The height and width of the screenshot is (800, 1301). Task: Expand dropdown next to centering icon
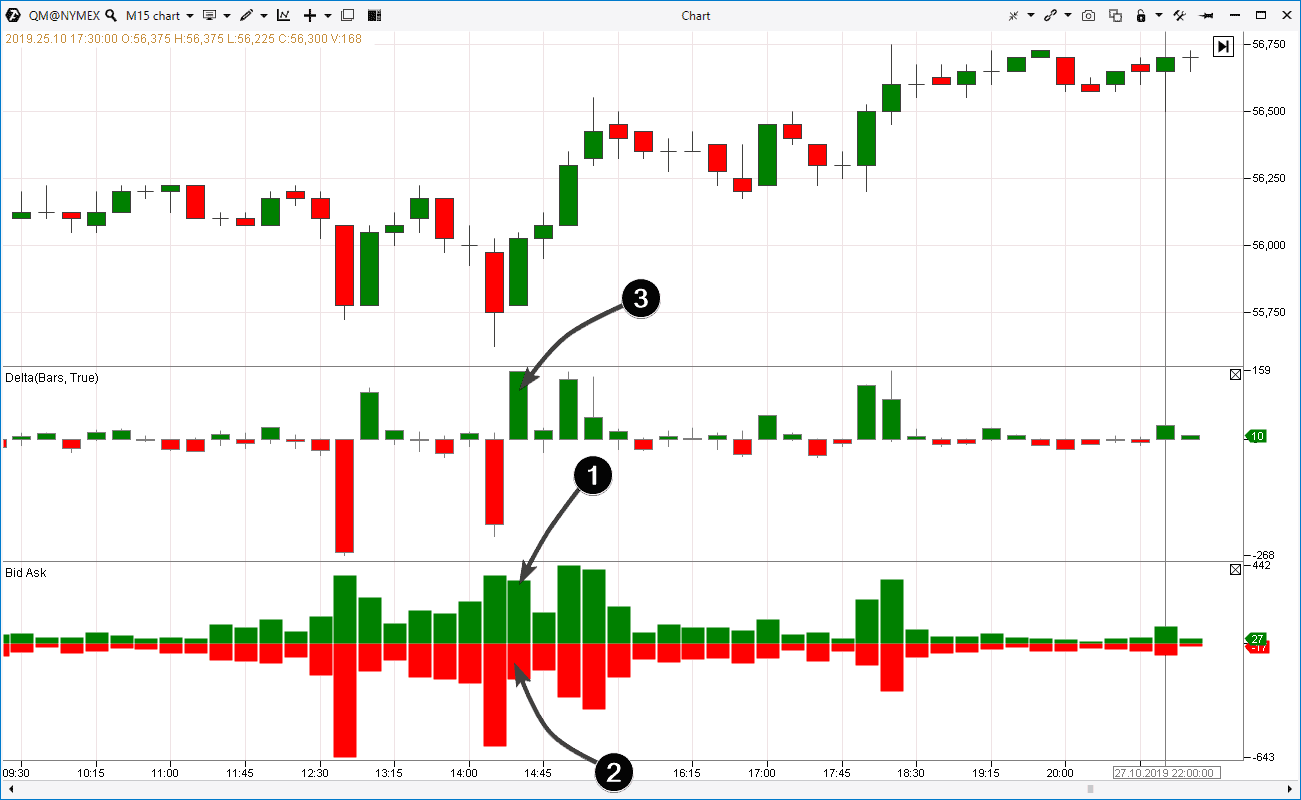click(x=1031, y=16)
